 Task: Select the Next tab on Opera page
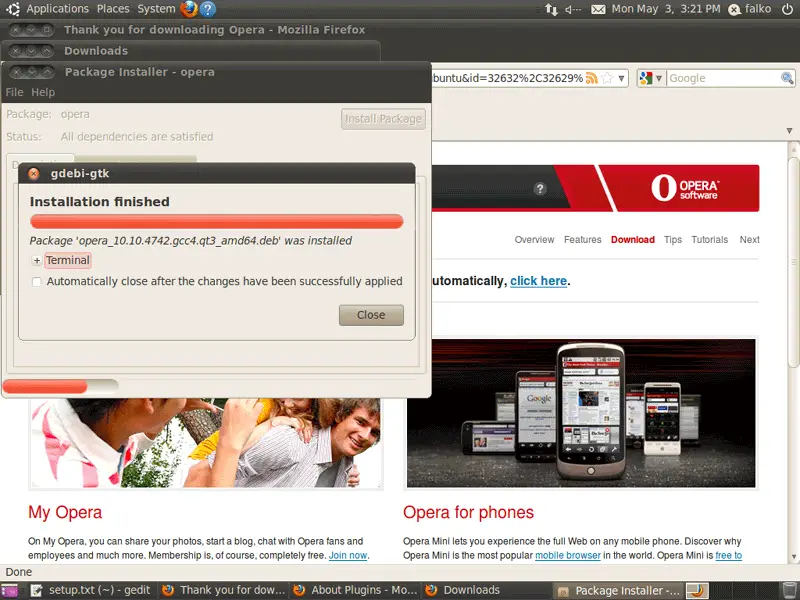(749, 240)
